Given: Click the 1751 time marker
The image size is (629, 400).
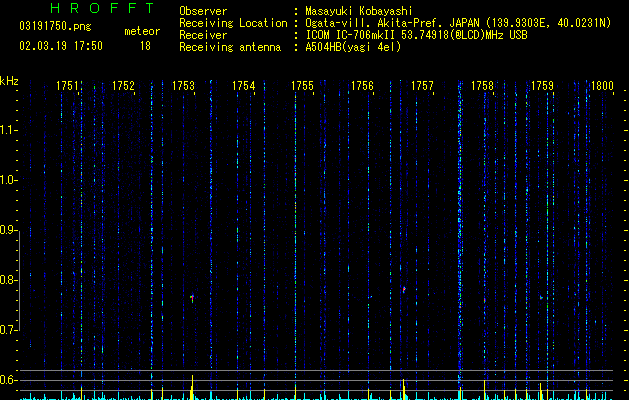Looking at the screenshot, I should (67, 86).
